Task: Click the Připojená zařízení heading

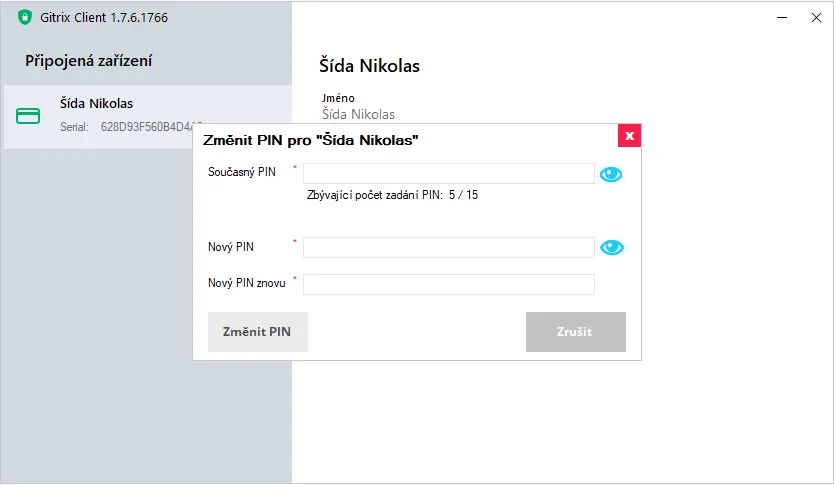Action: pos(89,61)
